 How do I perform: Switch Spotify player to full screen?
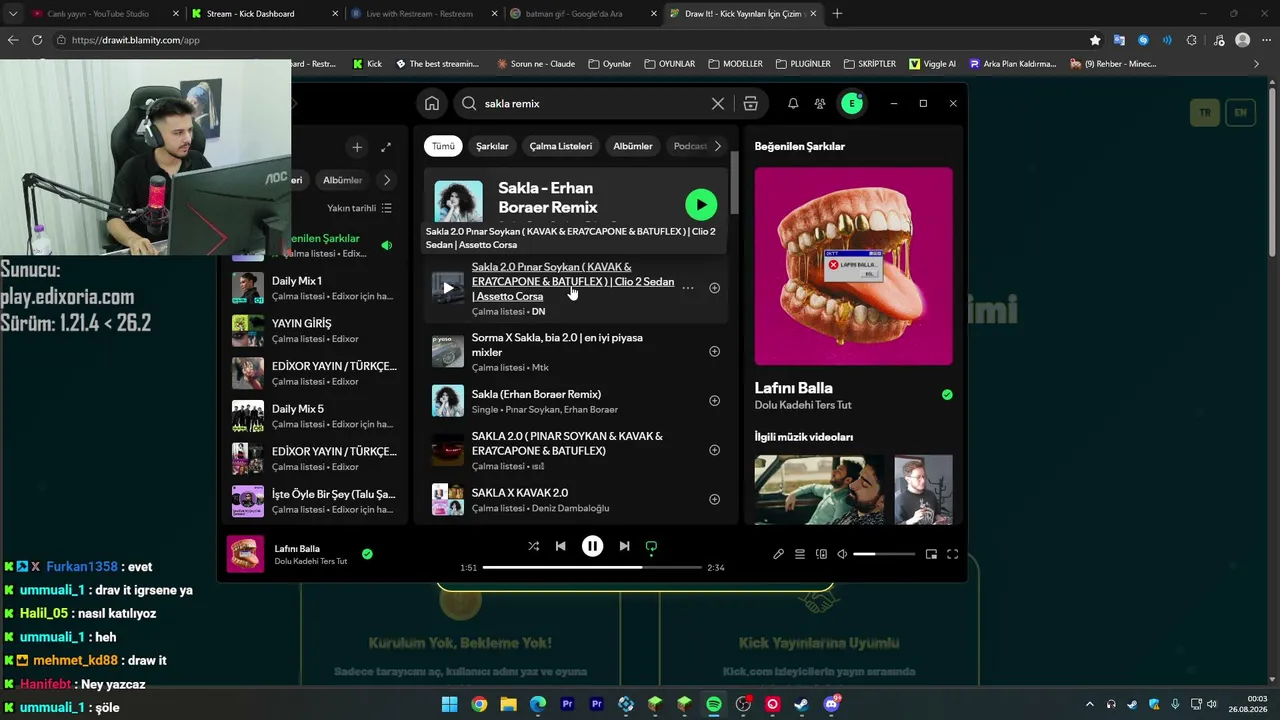point(953,554)
